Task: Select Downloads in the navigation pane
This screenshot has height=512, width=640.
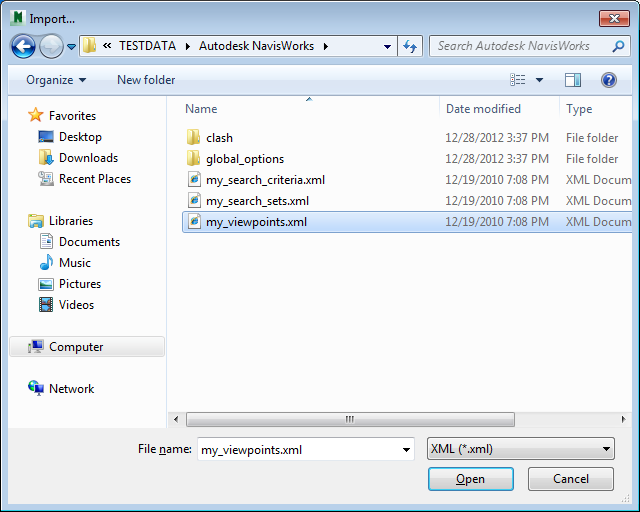Action: click(x=88, y=158)
